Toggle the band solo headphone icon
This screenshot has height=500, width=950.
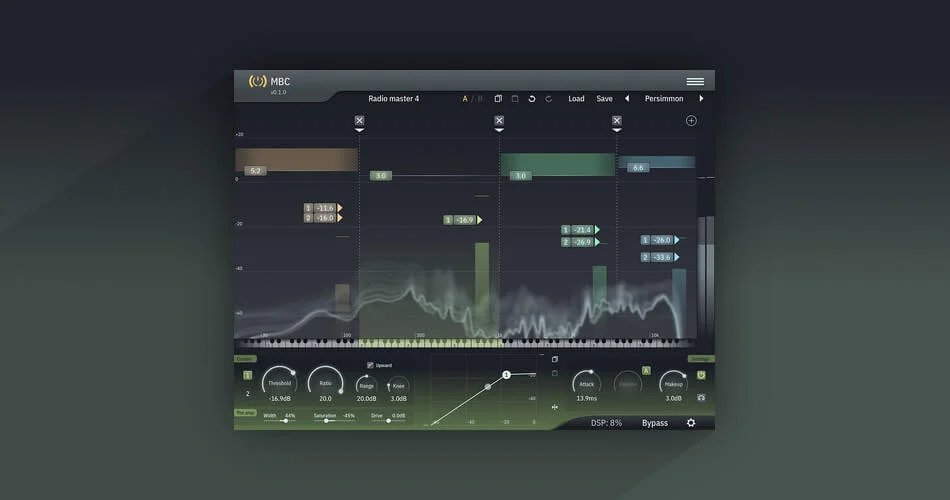701,398
